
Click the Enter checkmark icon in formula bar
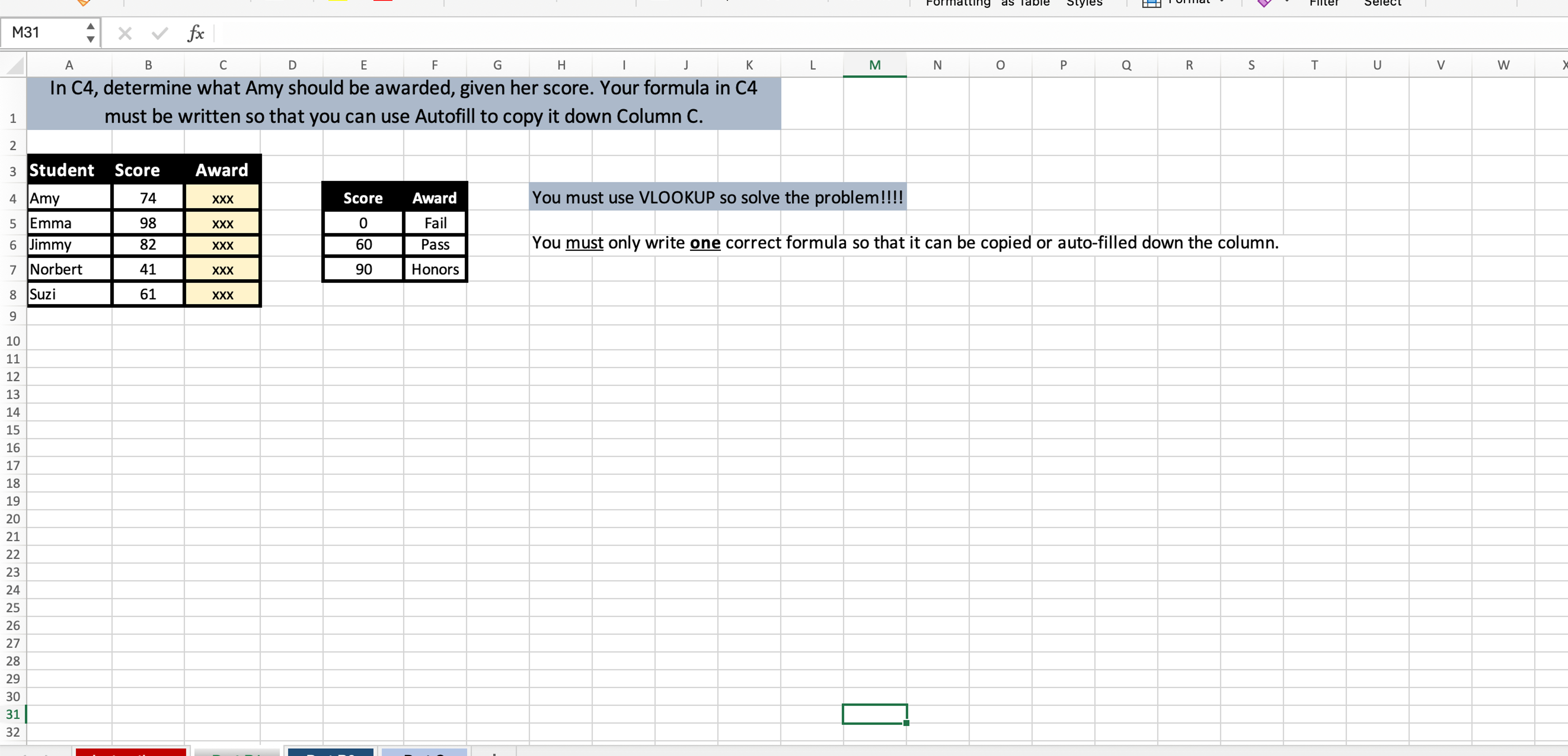159,33
